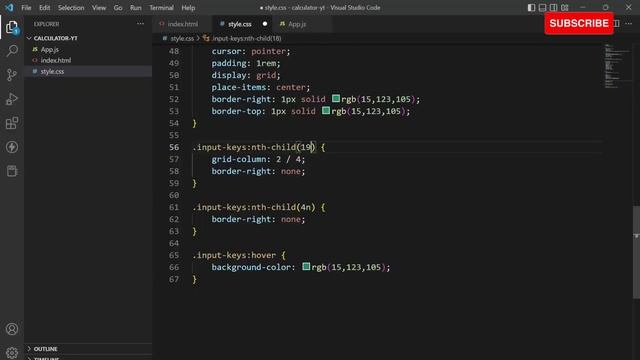
Task: Open App.js in the explorer
Action: pos(49,49)
